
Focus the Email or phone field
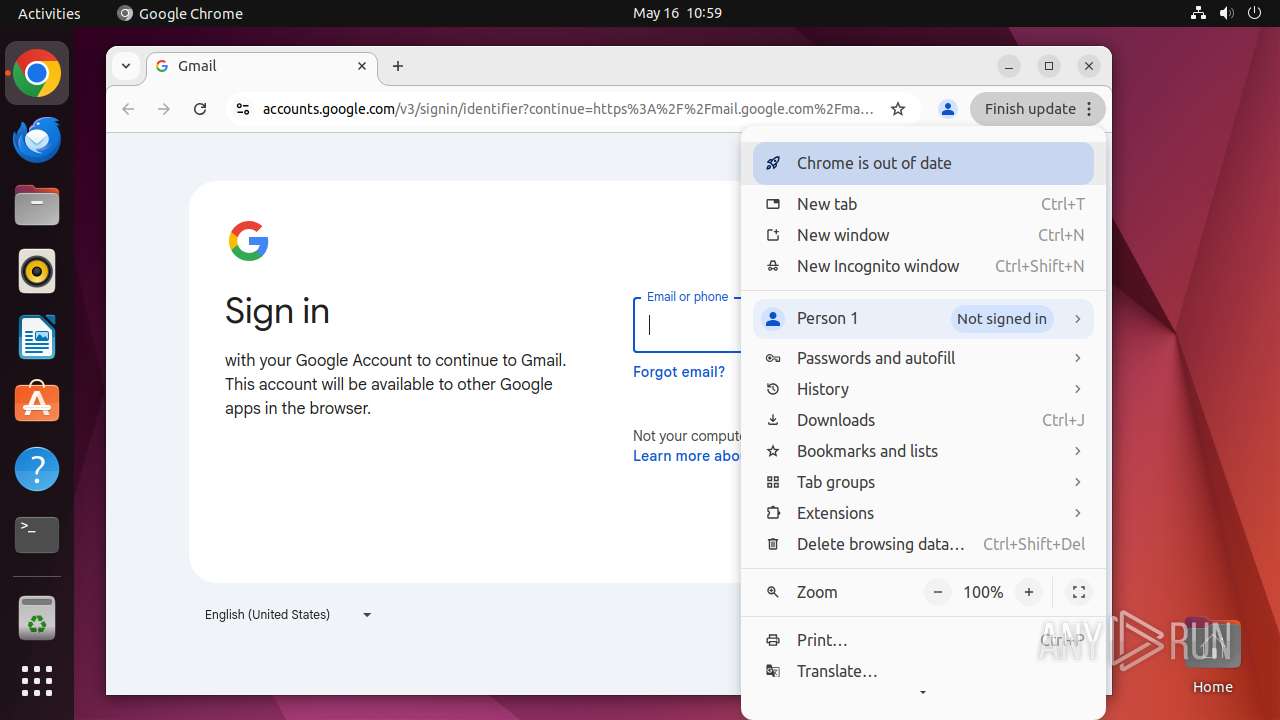pyautogui.click(x=688, y=325)
